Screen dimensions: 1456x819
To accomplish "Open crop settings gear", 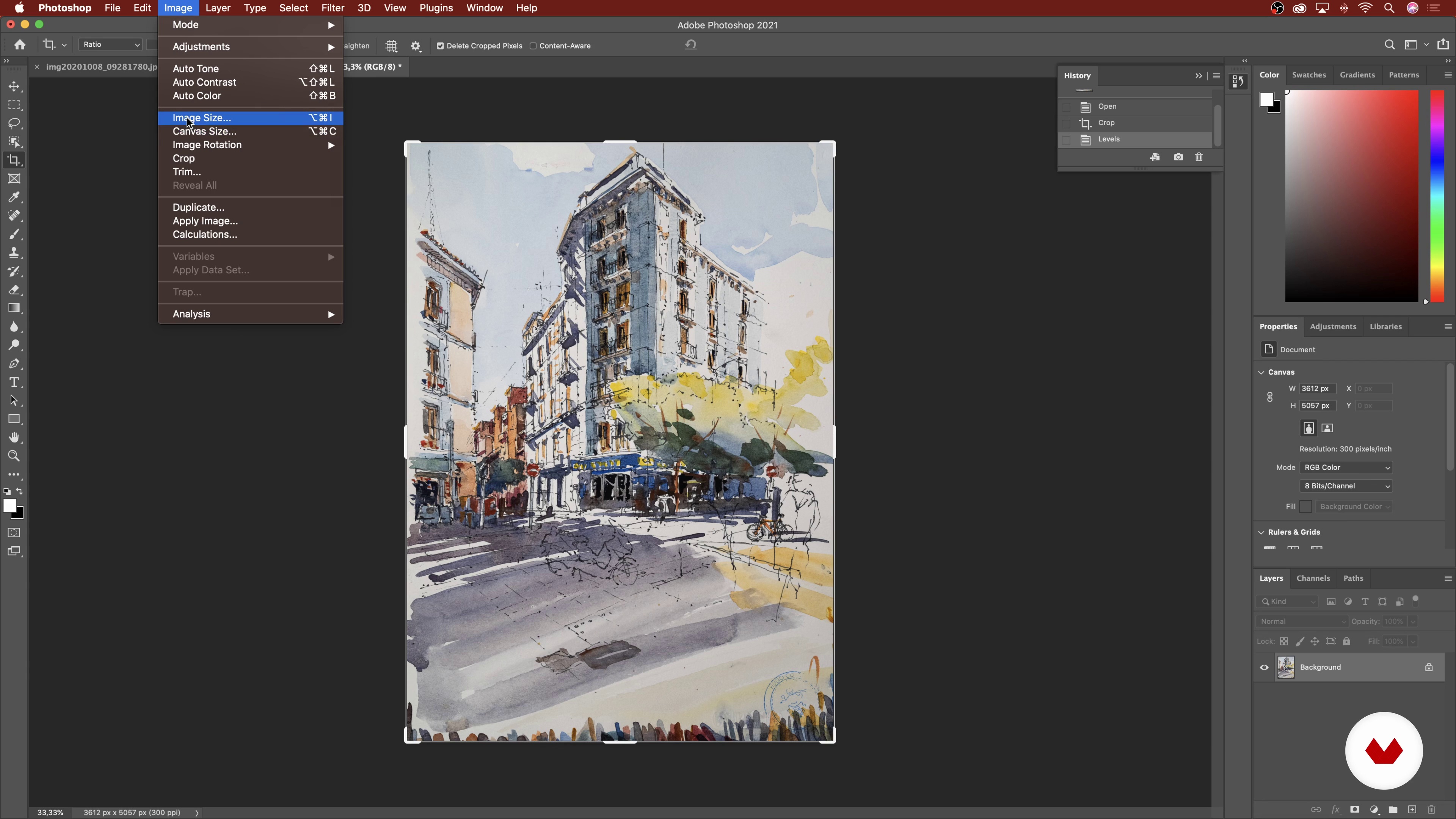I will pos(416,46).
